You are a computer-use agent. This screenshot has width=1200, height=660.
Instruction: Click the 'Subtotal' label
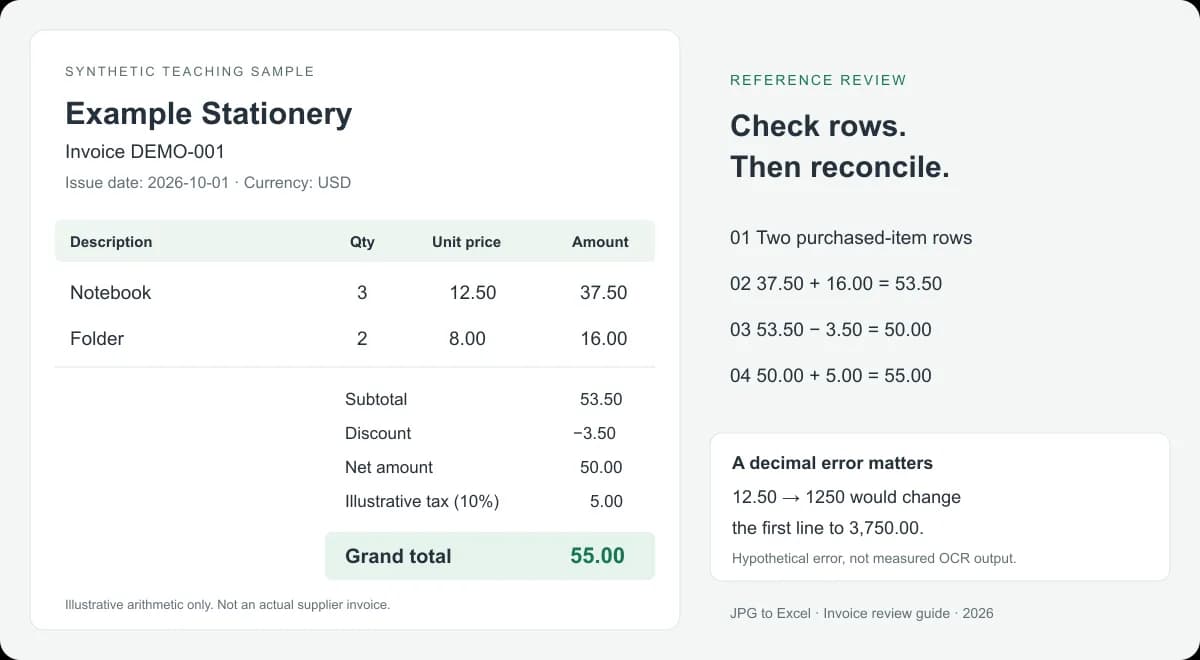click(376, 399)
